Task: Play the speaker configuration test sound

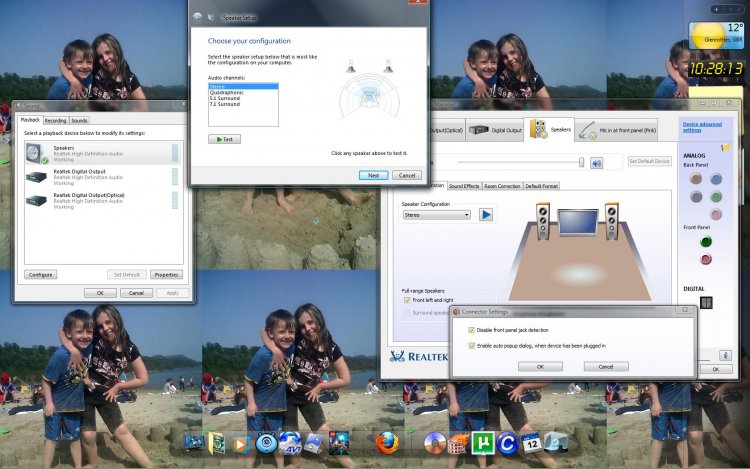Action: pyautogui.click(x=486, y=214)
